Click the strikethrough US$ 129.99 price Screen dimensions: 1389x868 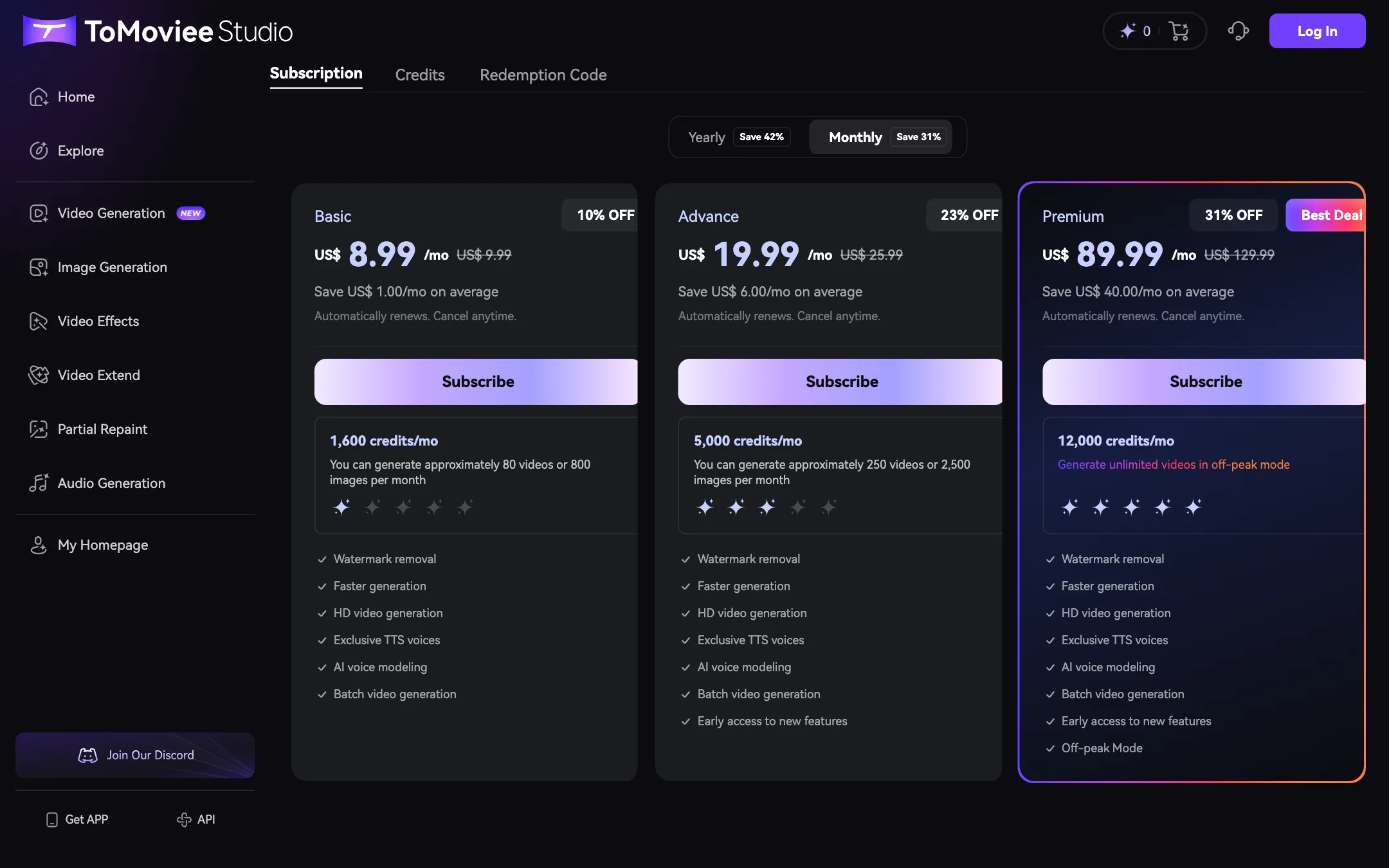point(1239,255)
